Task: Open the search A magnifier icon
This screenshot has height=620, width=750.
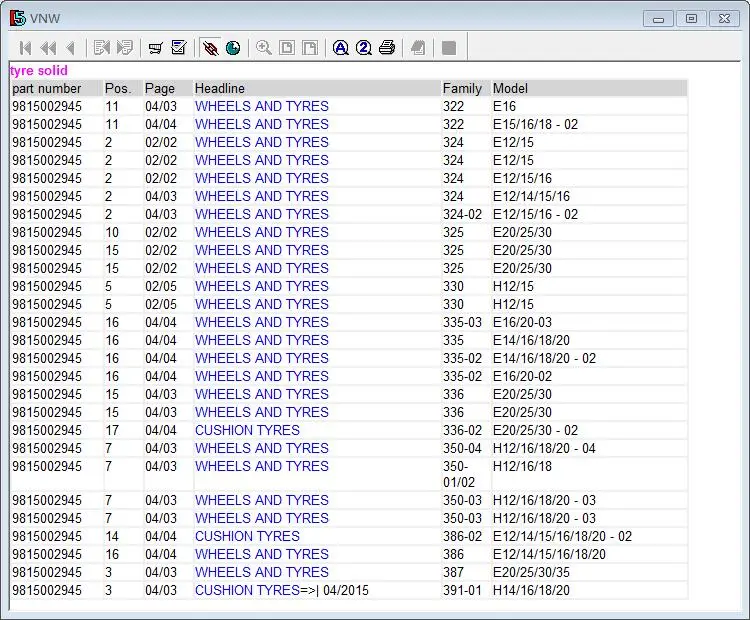Action: tap(341, 48)
